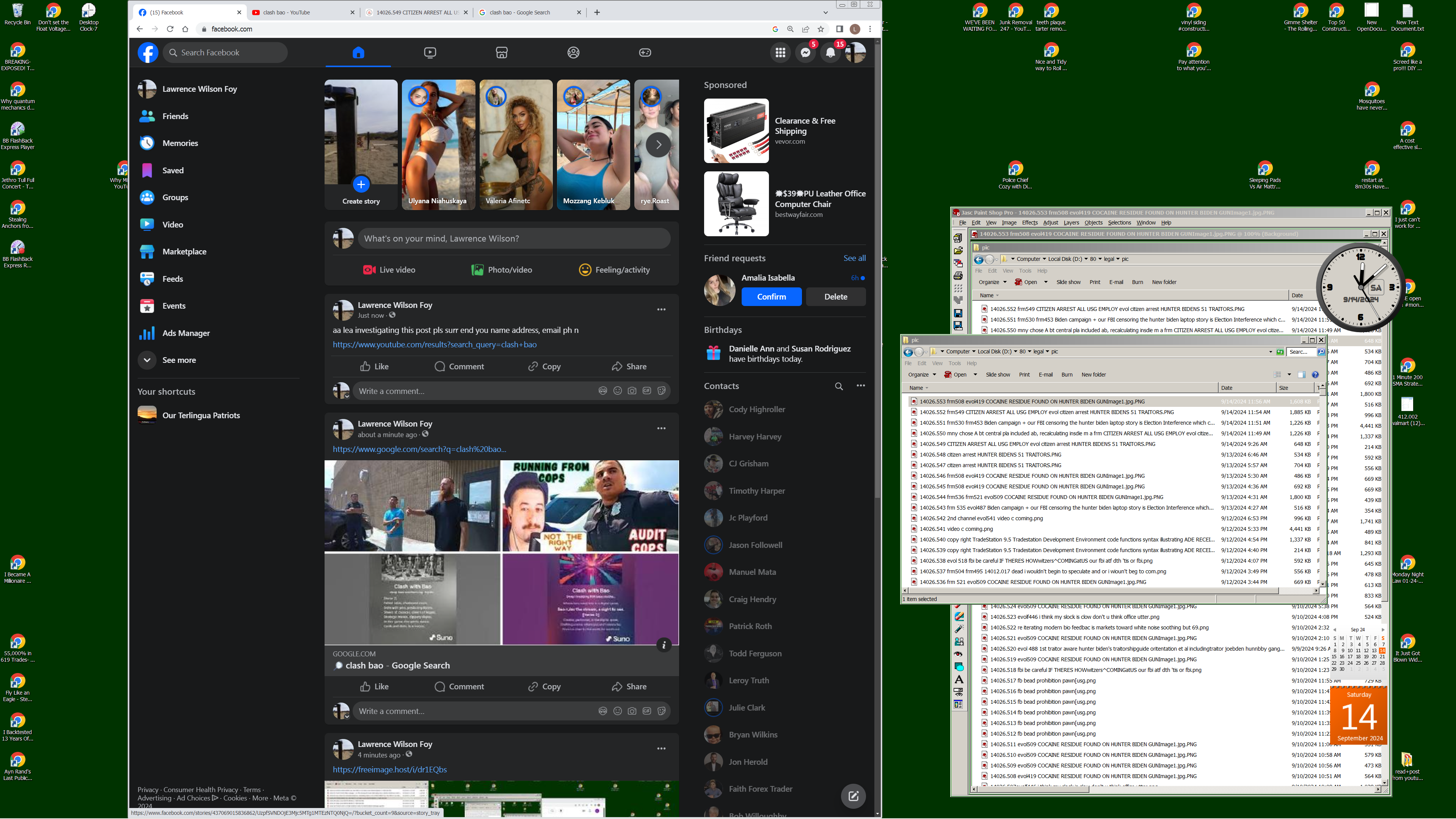Click Create story plus button
Image resolution: width=1456 pixels, height=819 pixels.
tap(361, 184)
